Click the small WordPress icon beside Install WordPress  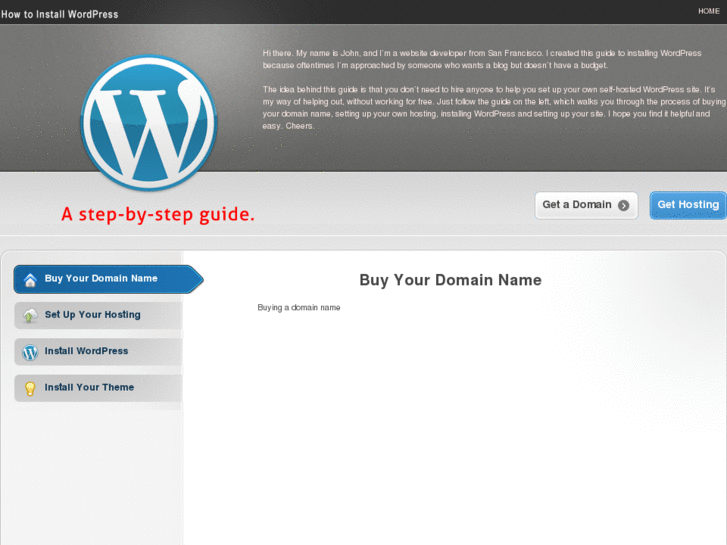point(30,352)
